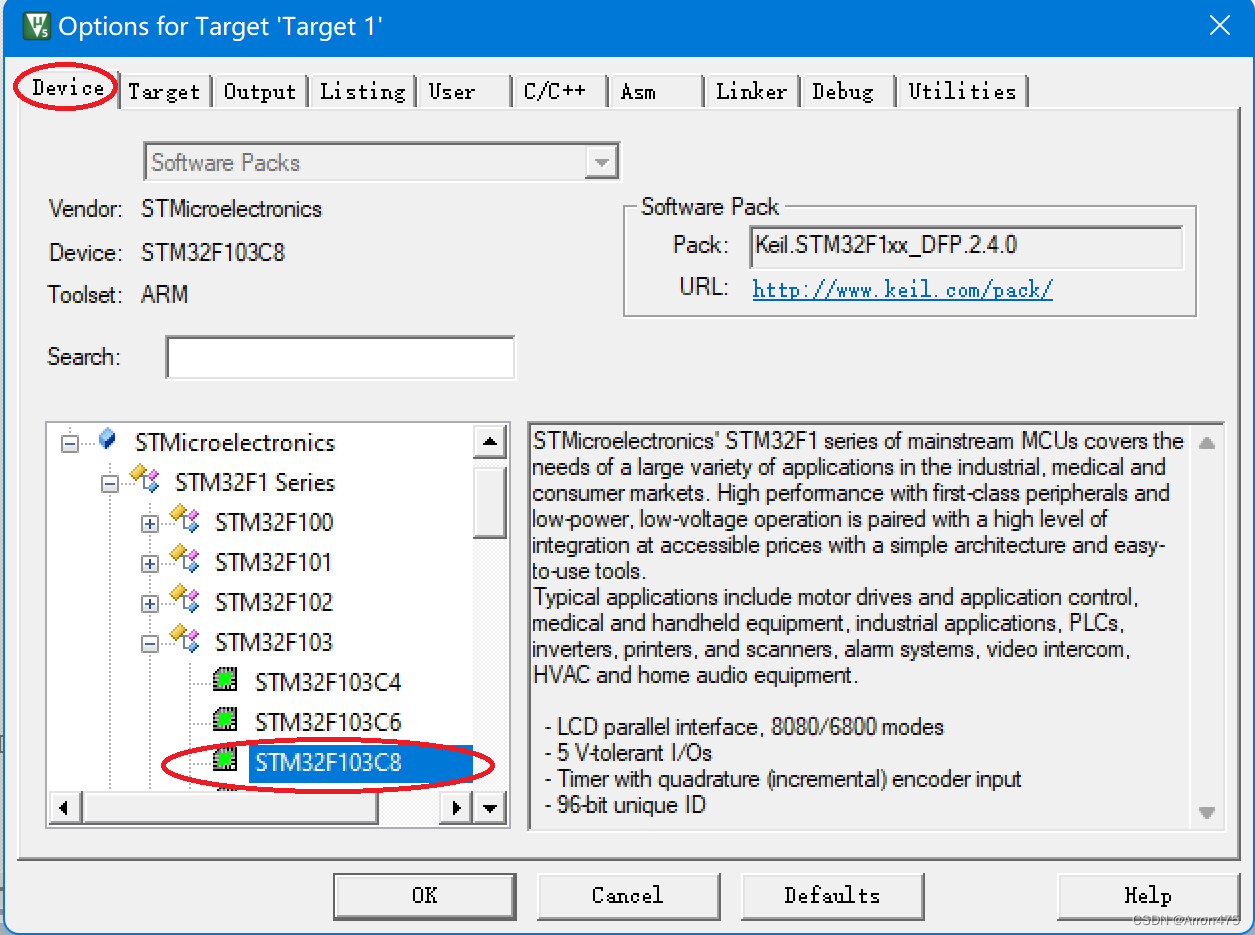Click the Search input field
This screenshot has height=935, width=1255.
click(x=340, y=358)
